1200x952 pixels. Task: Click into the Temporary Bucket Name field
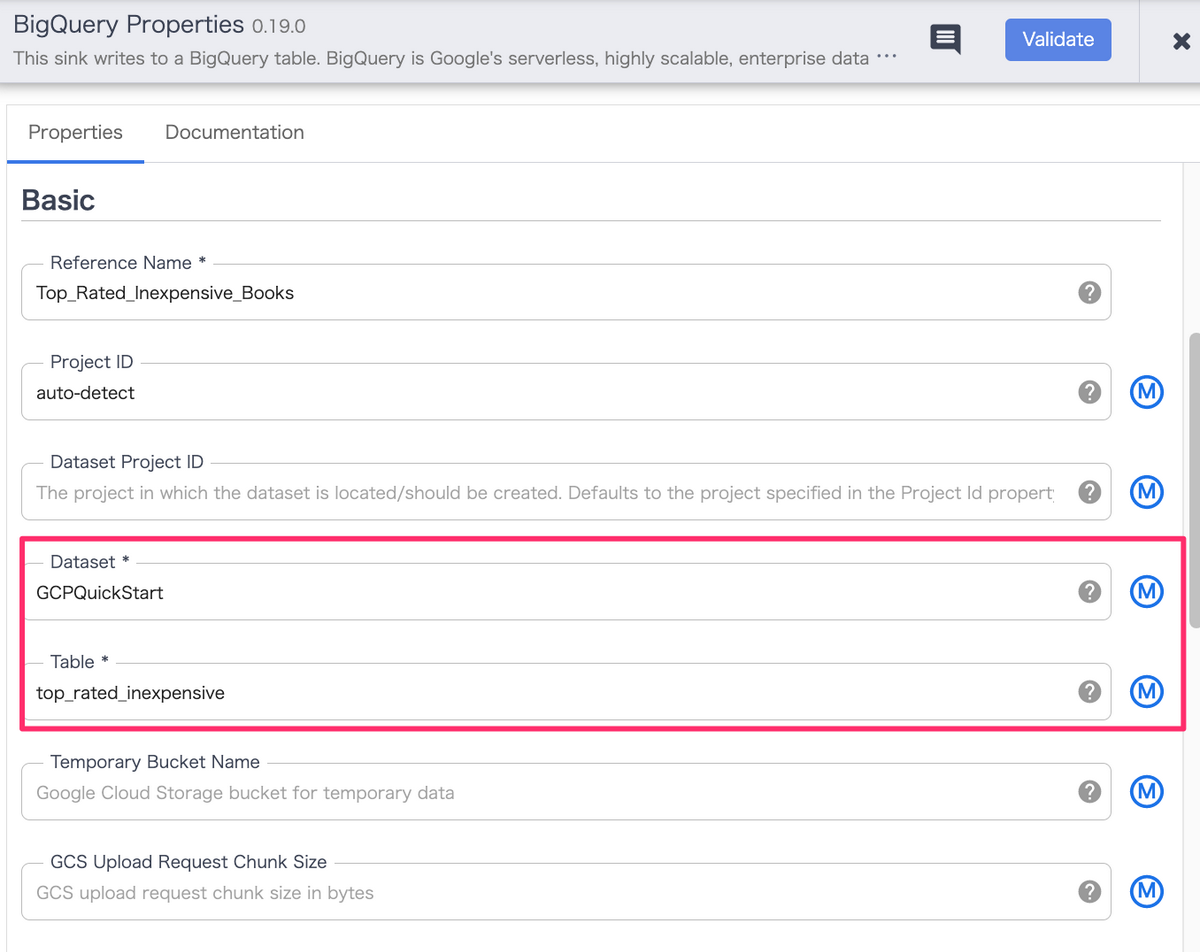pyautogui.click(x=566, y=792)
